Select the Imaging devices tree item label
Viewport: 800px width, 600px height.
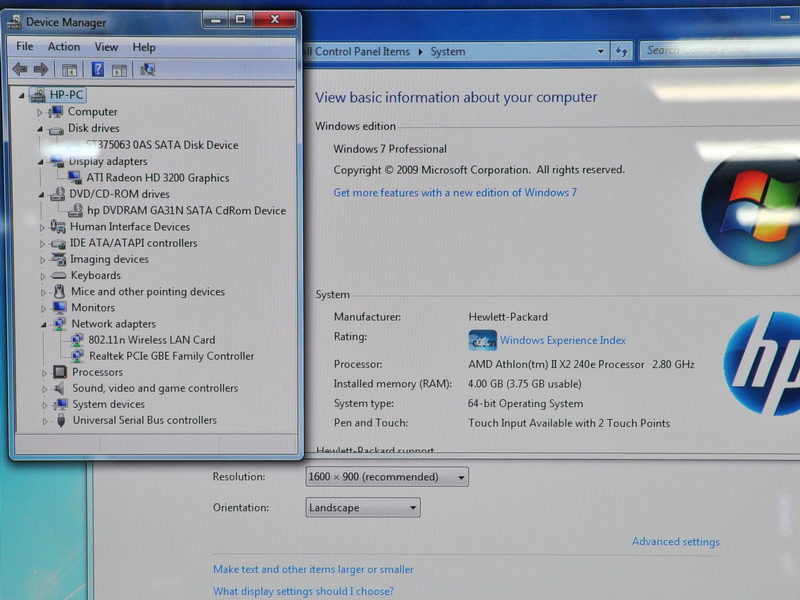(x=109, y=259)
